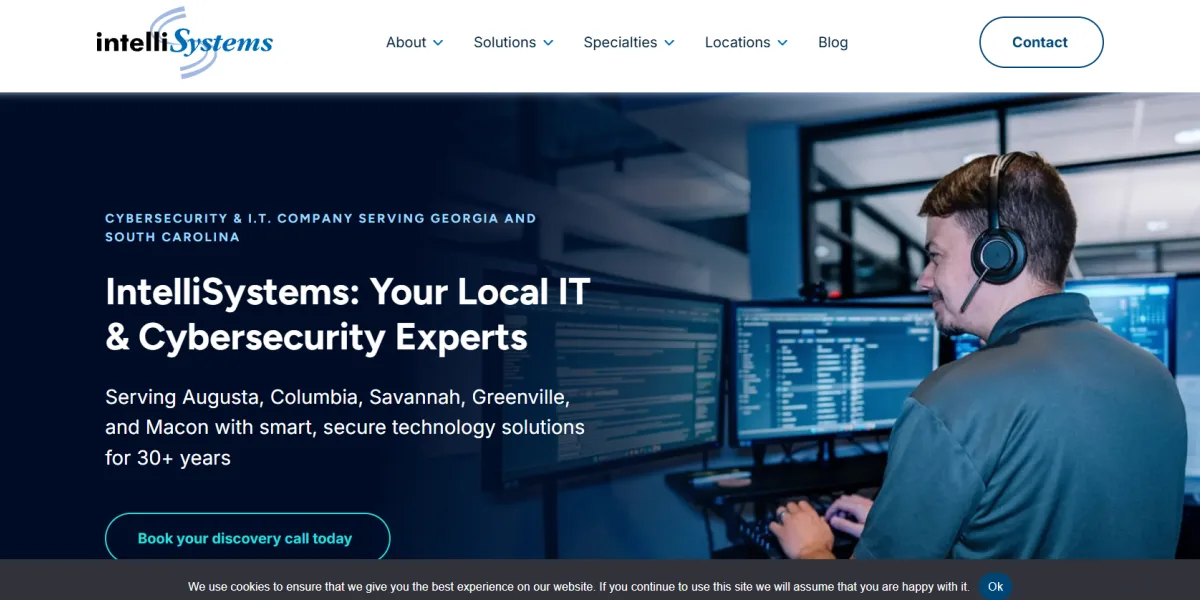Click the IntelliSystems hero headline
This screenshot has width=1200, height=600.
tap(348, 314)
